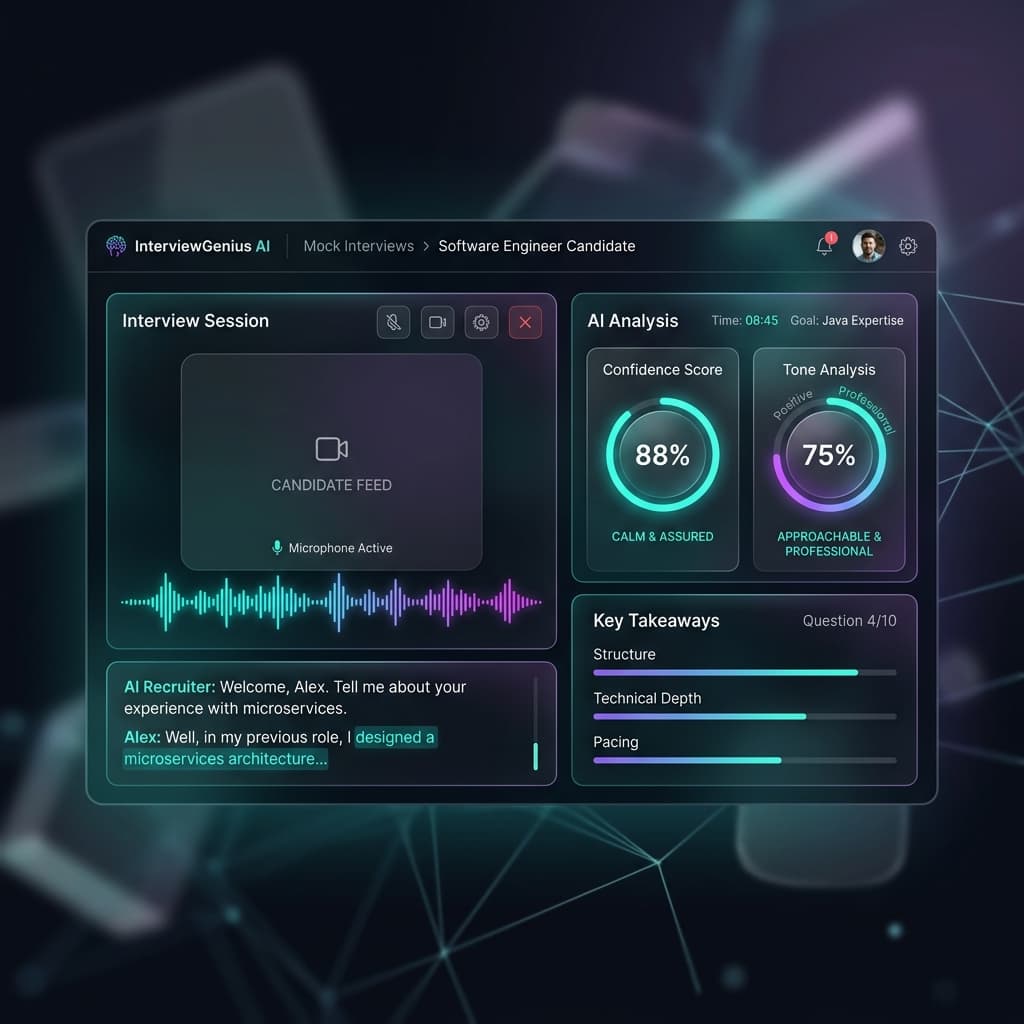Screen dimensions: 1024x1024
Task: Click the 'Structure' label
Action: point(624,654)
